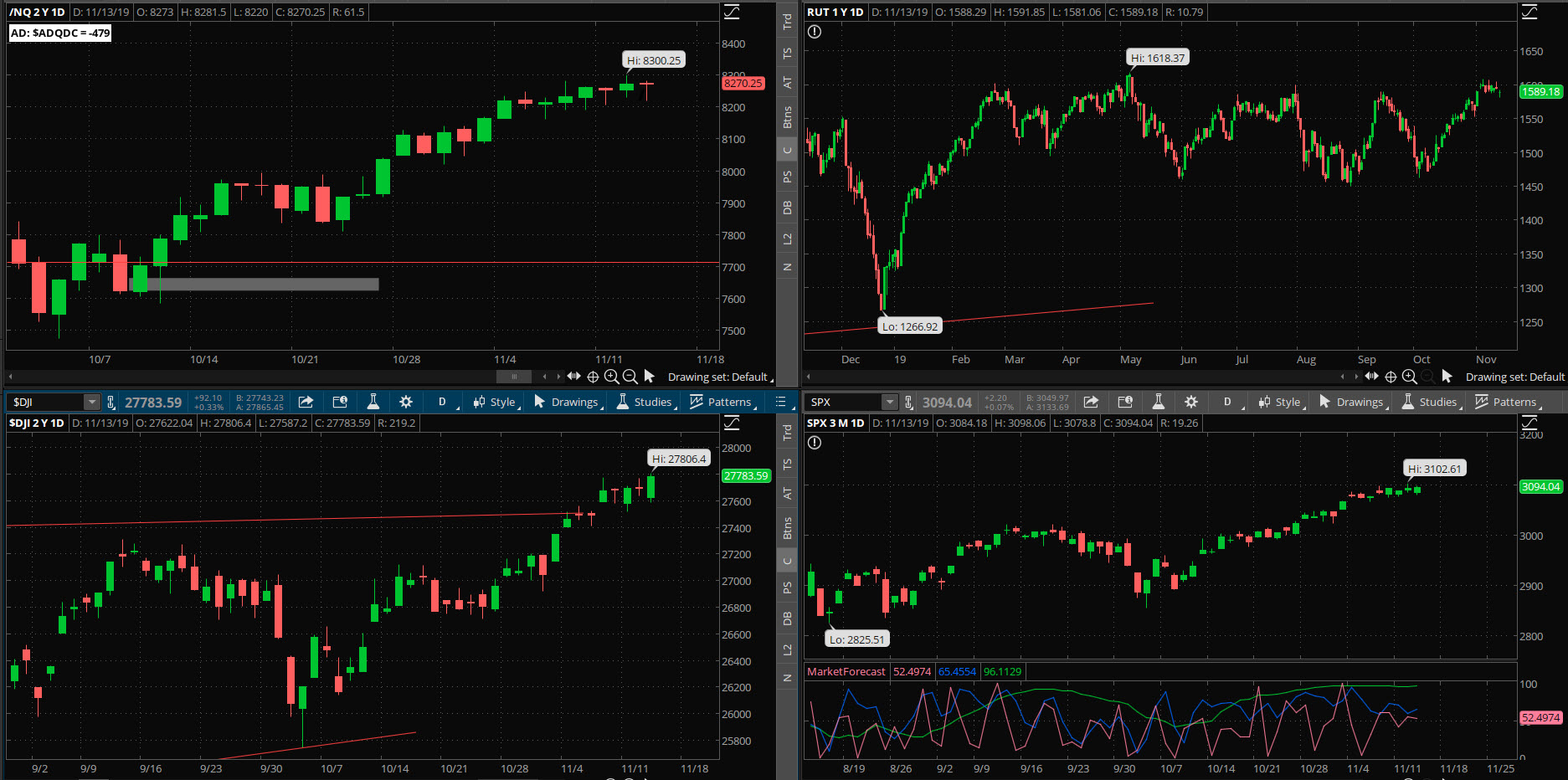
Task: Toggle the PS side tab beside /NQ chart
Action: (x=787, y=177)
